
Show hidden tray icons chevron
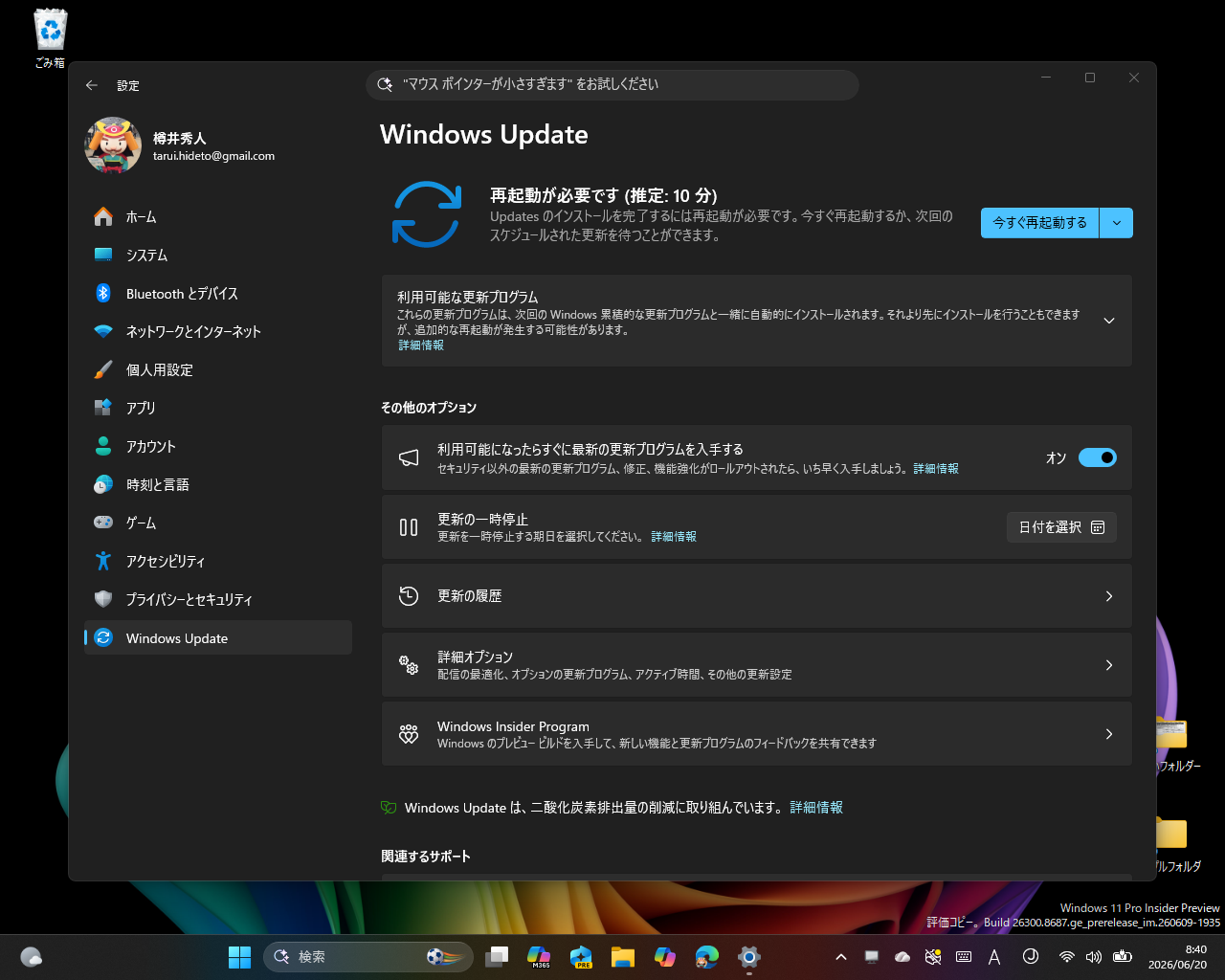coord(840,957)
